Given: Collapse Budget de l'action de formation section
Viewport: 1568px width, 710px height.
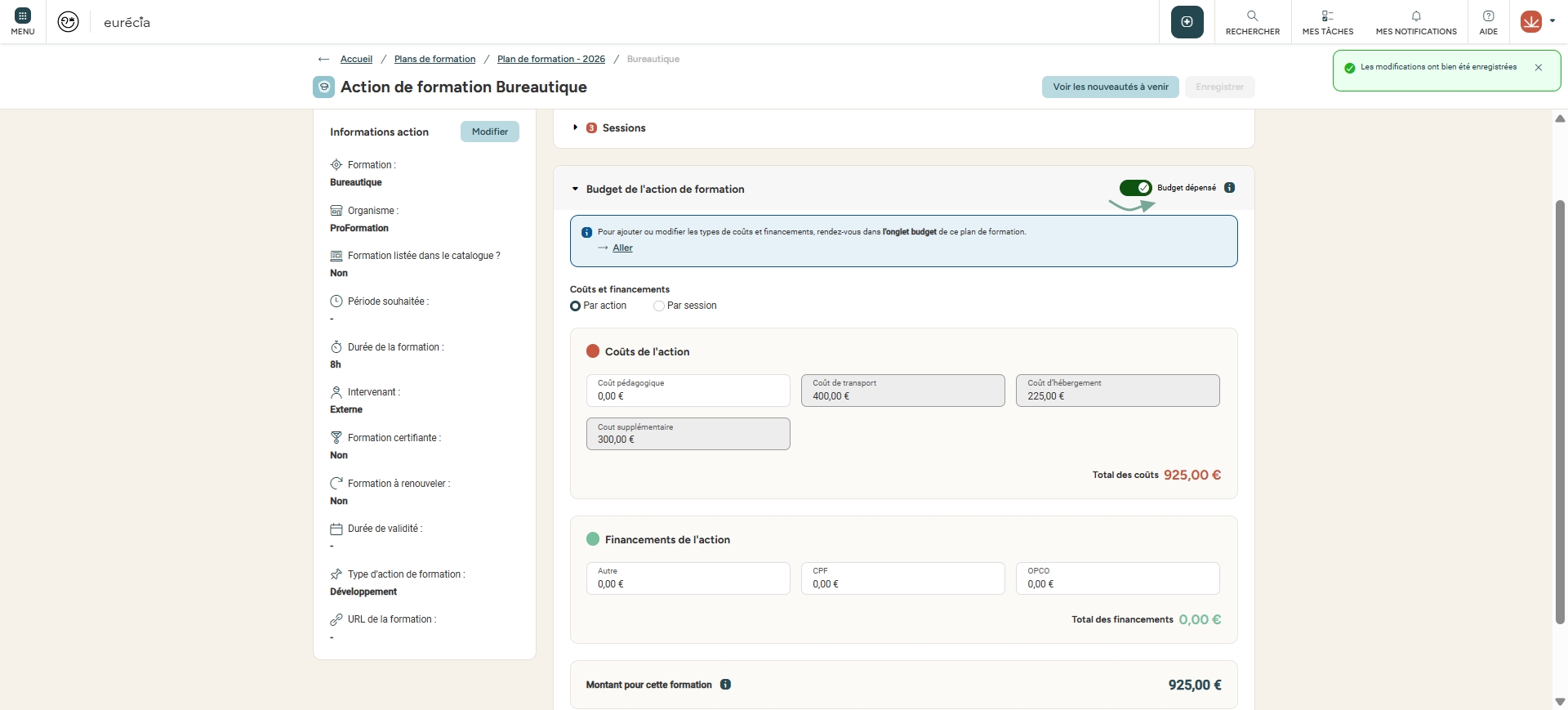Looking at the screenshot, I should tap(575, 190).
